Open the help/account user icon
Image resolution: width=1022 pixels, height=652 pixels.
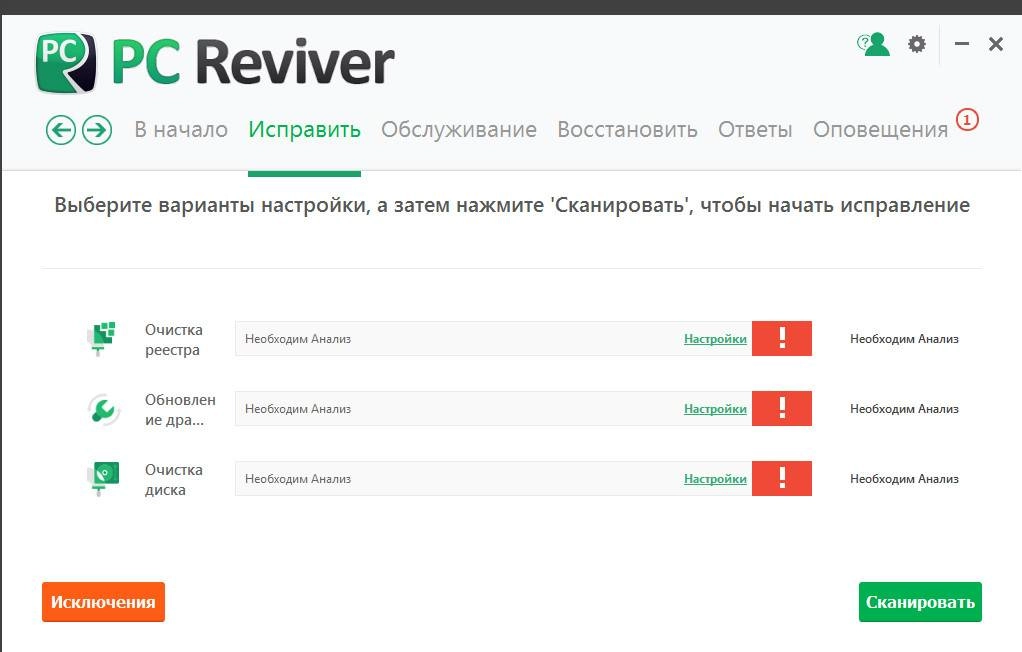click(873, 44)
